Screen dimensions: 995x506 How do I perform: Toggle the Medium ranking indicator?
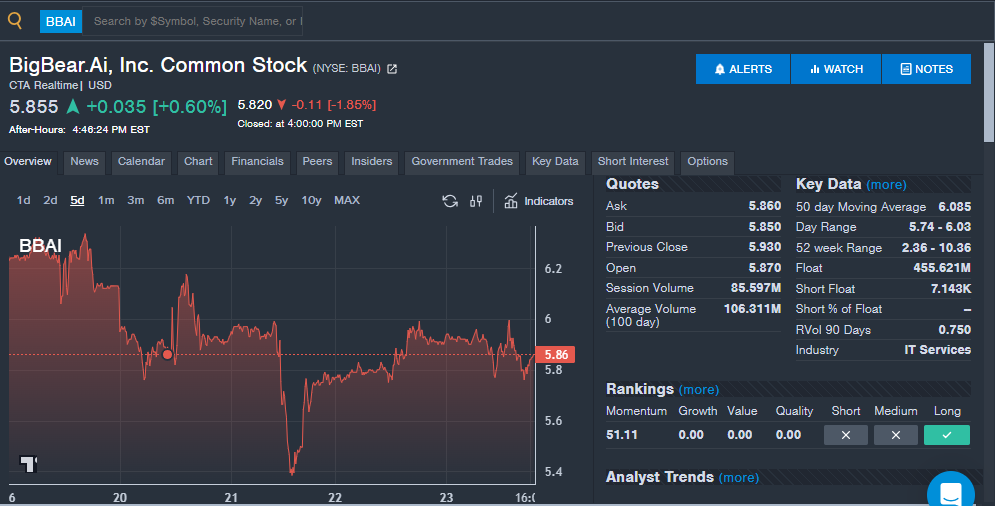(895, 435)
